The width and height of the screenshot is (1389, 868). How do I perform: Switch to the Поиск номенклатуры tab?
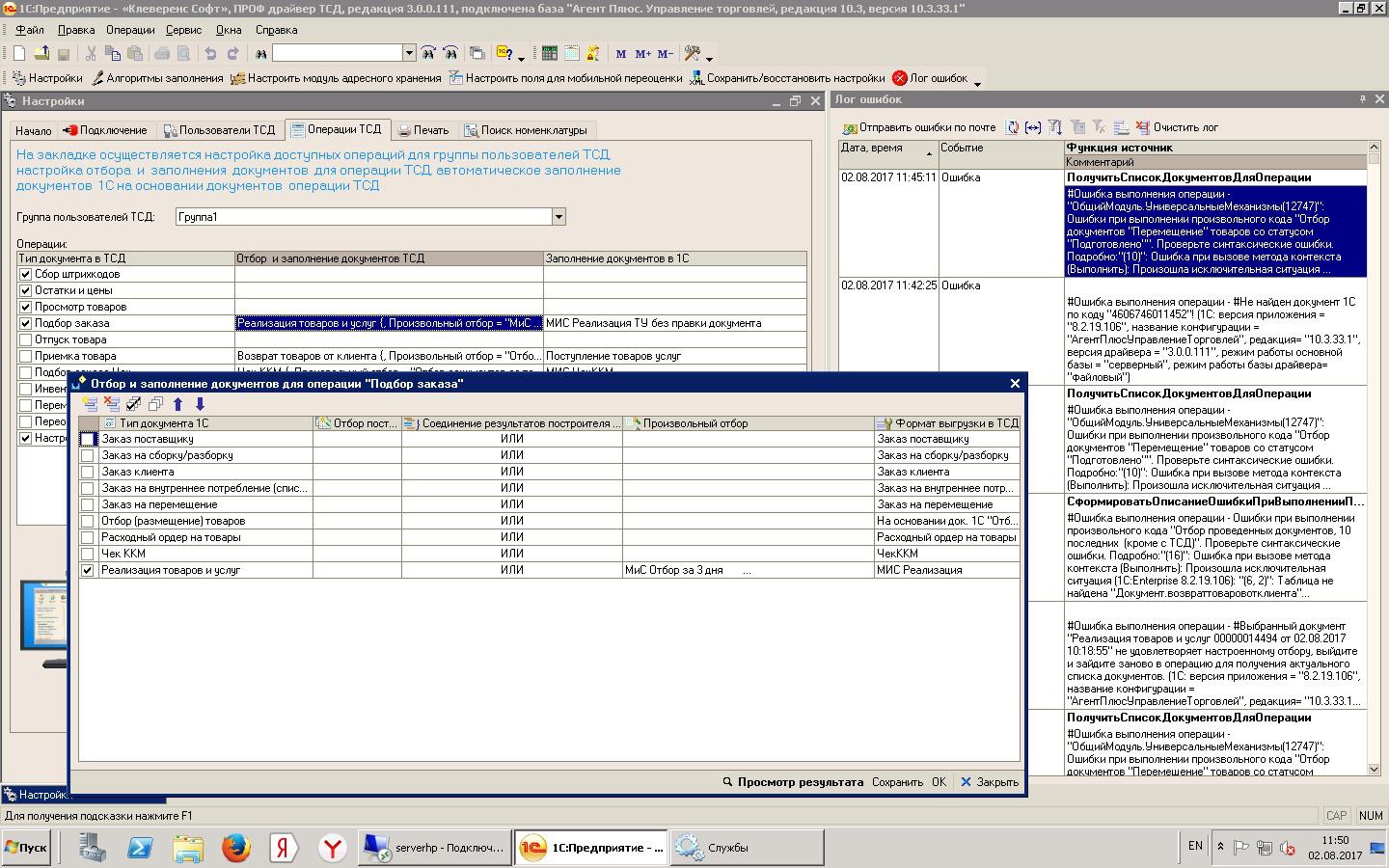pyautogui.click(x=526, y=130)
